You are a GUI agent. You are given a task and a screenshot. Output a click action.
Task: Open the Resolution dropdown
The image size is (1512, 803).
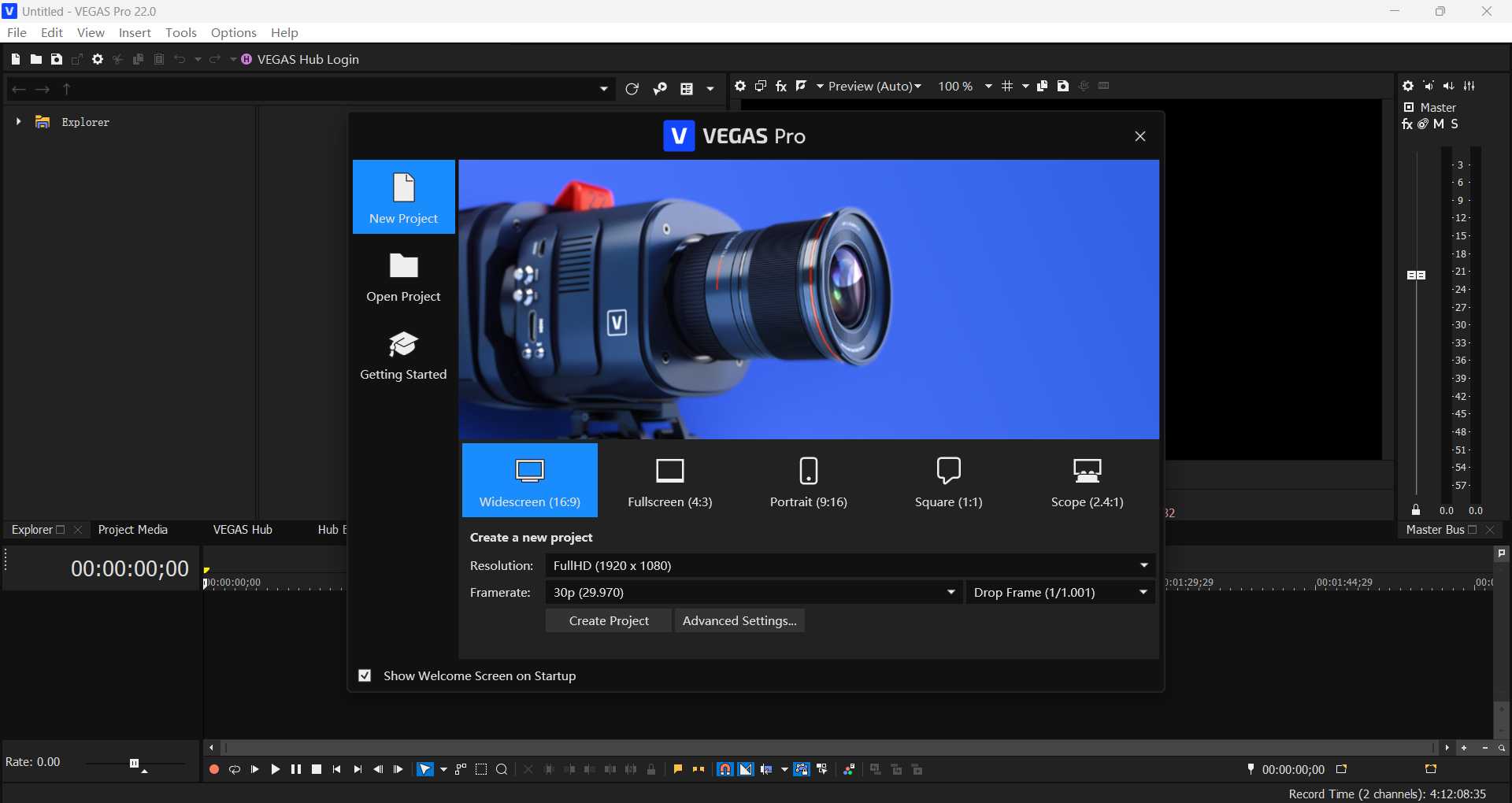(x=850, y=565)
